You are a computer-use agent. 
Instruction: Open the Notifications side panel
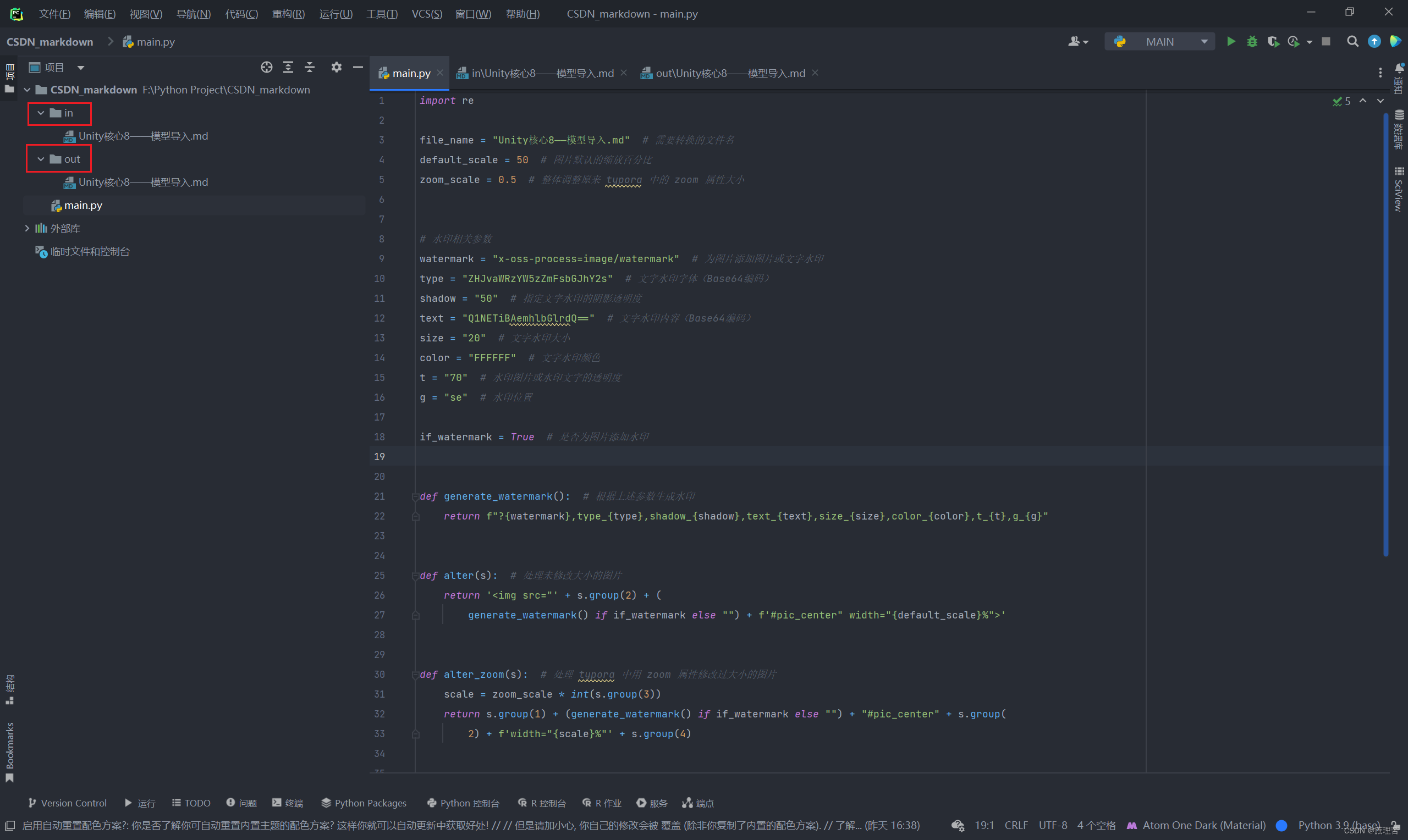[x=1399, y=78]
